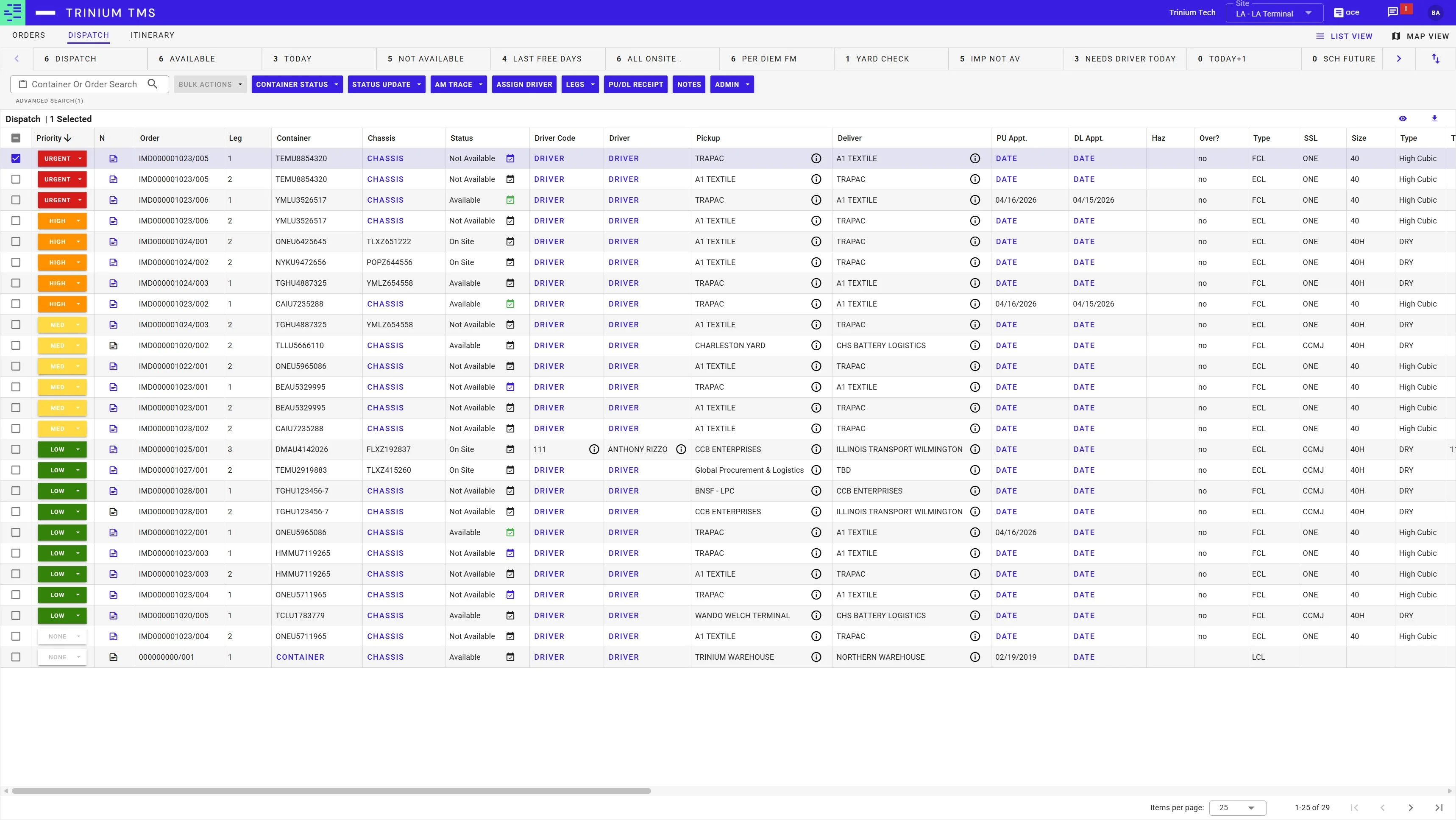Viewport: 1456px width, 820px height.
Task: Toggle column visibility eye icon
Action: click(x=1402, y=119)
